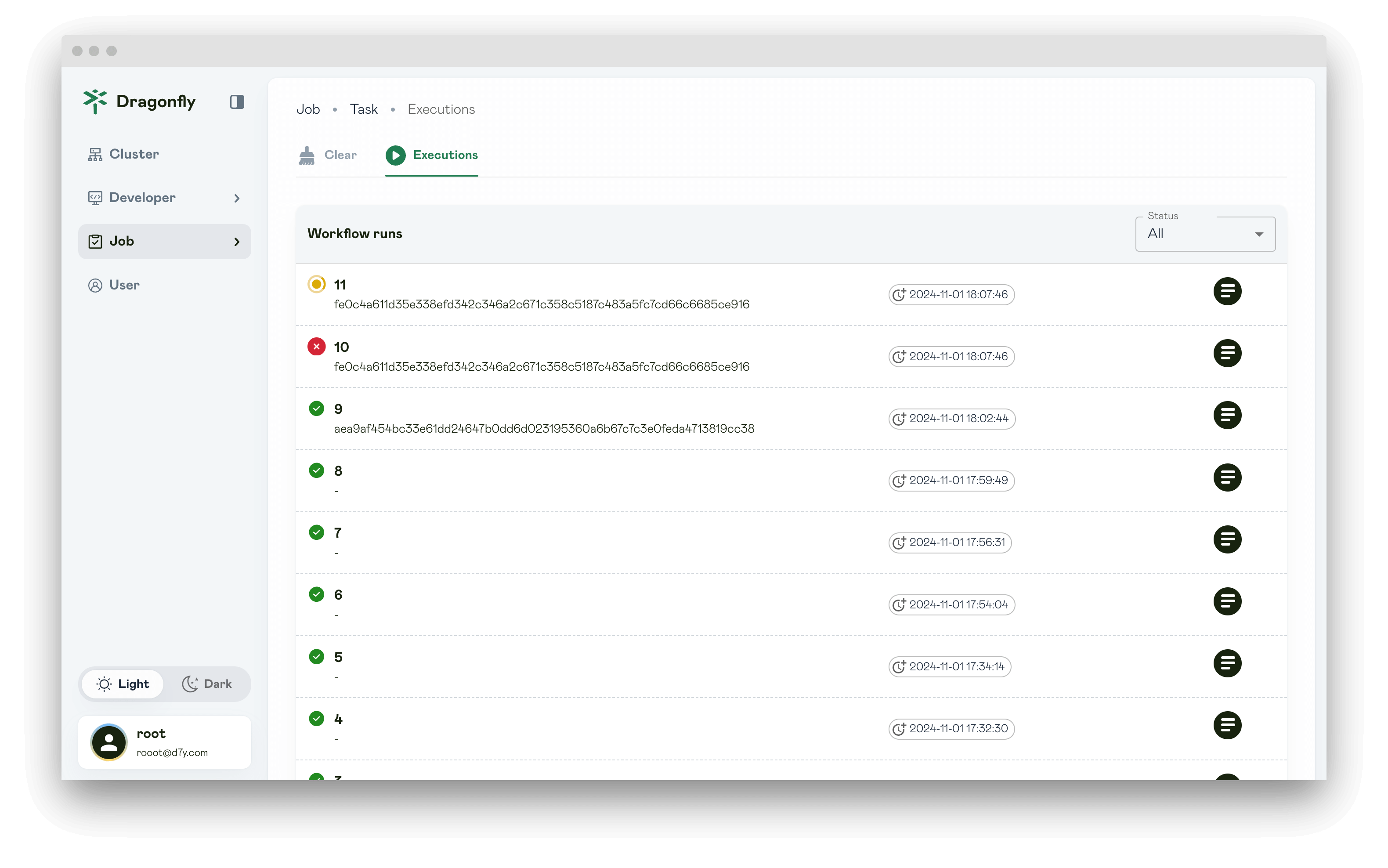Open the Cluster page from sidebar

[164, 154]
